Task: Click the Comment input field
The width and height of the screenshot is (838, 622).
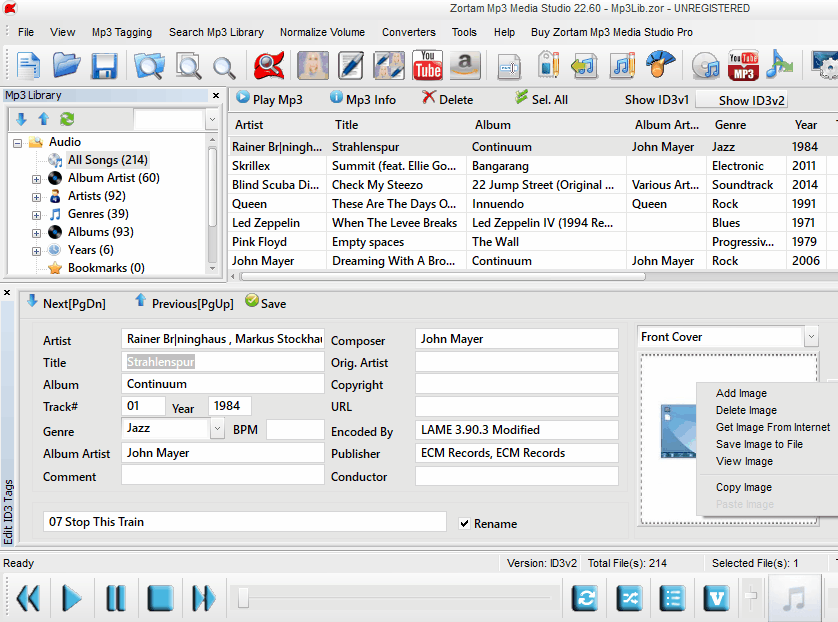Action: point(222,475)
